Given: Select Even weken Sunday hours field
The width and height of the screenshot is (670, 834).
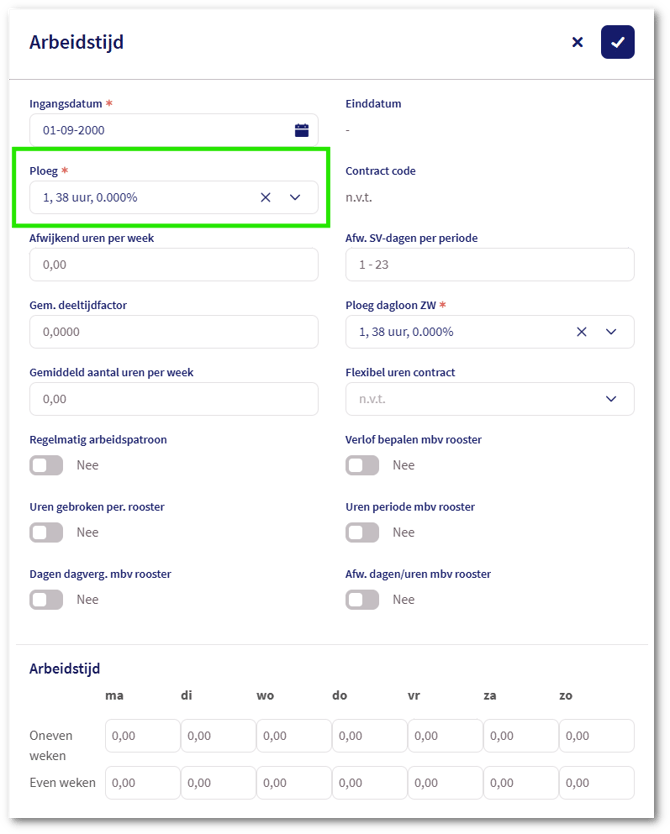Looking at the screenshot, I should point(596,783).
